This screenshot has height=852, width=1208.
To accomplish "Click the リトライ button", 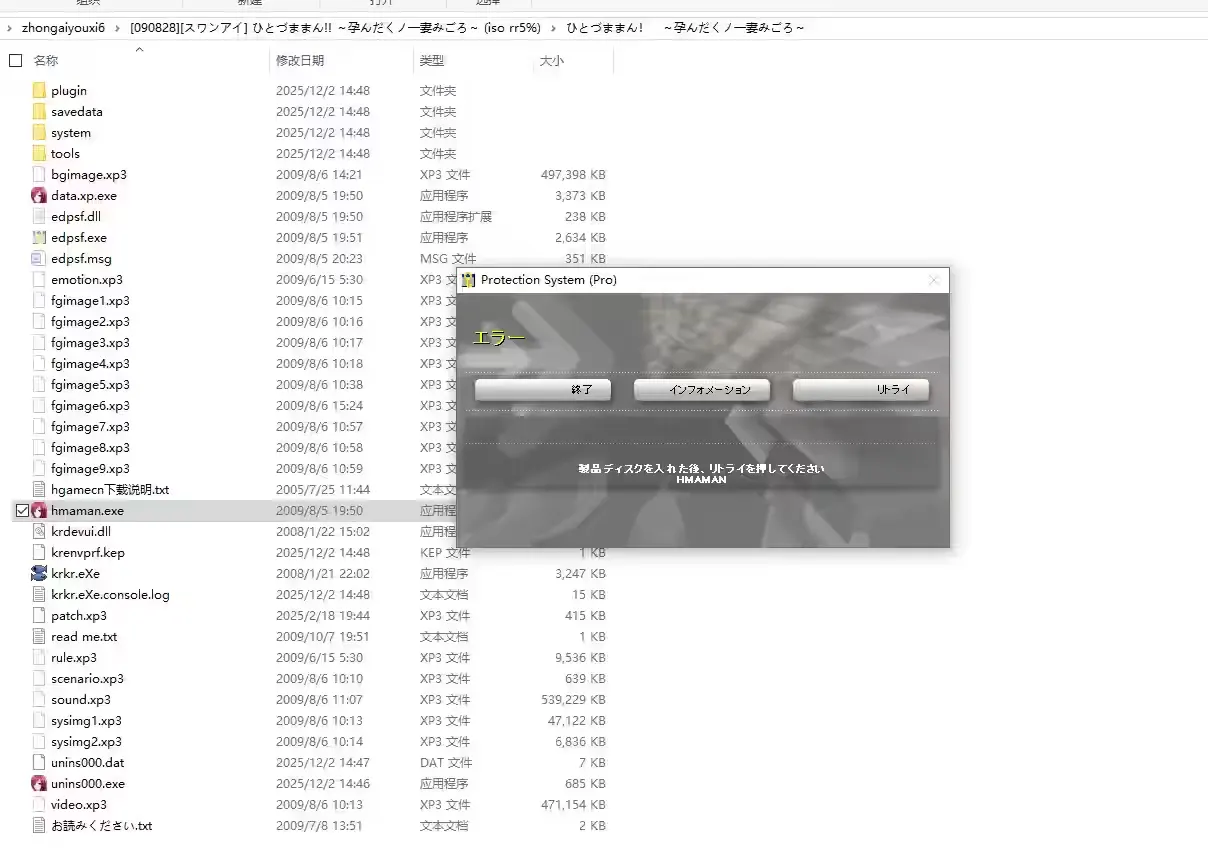I will pyautogui.click(x=861, y=390).
